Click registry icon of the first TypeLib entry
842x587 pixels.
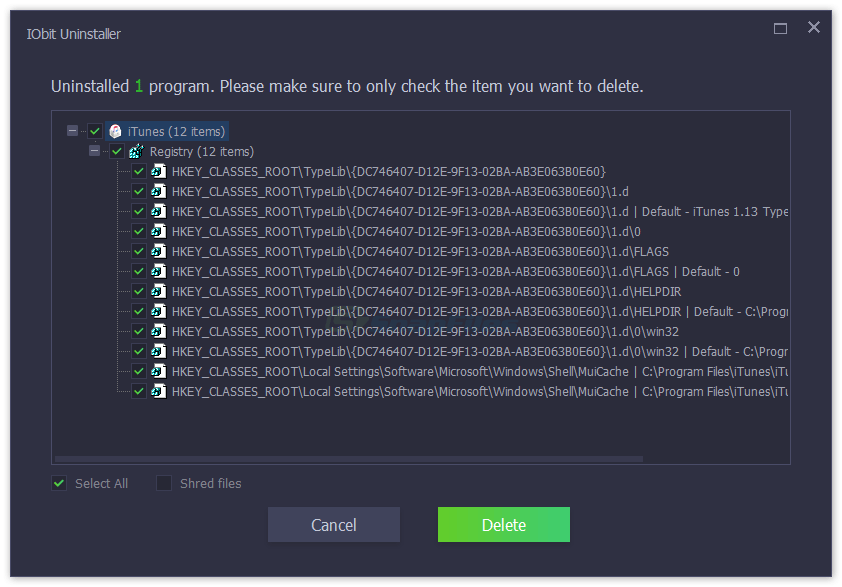159,171
